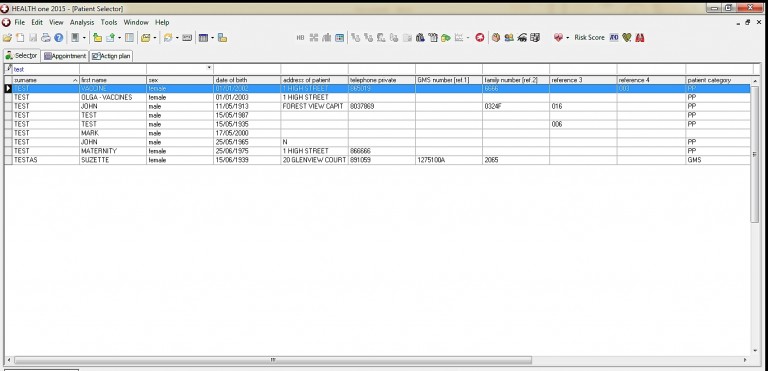Open the Edit menu
The height and width of the screenshot is (371, 768).
click(x=37, y=23)
